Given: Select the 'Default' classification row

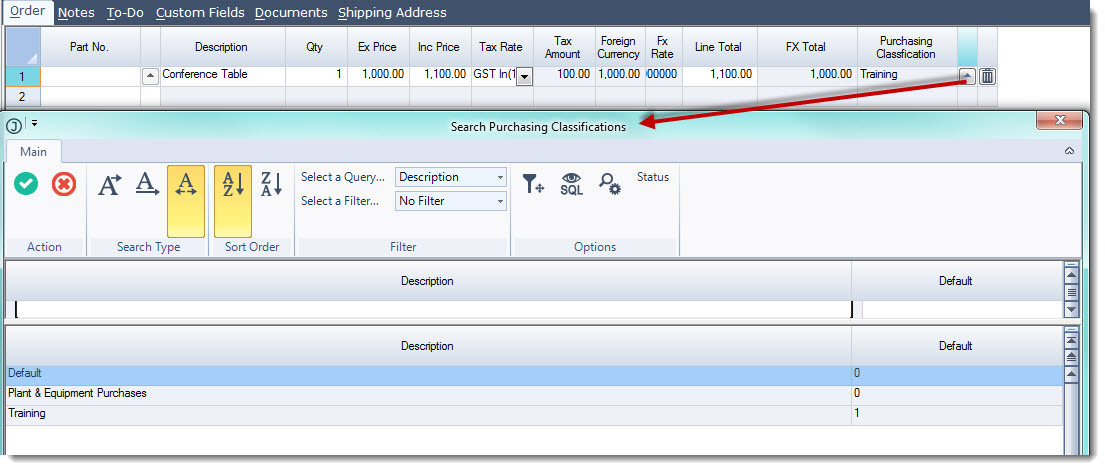Looking at the screenshot, I should pyautogui.click(x=533, y=375).
